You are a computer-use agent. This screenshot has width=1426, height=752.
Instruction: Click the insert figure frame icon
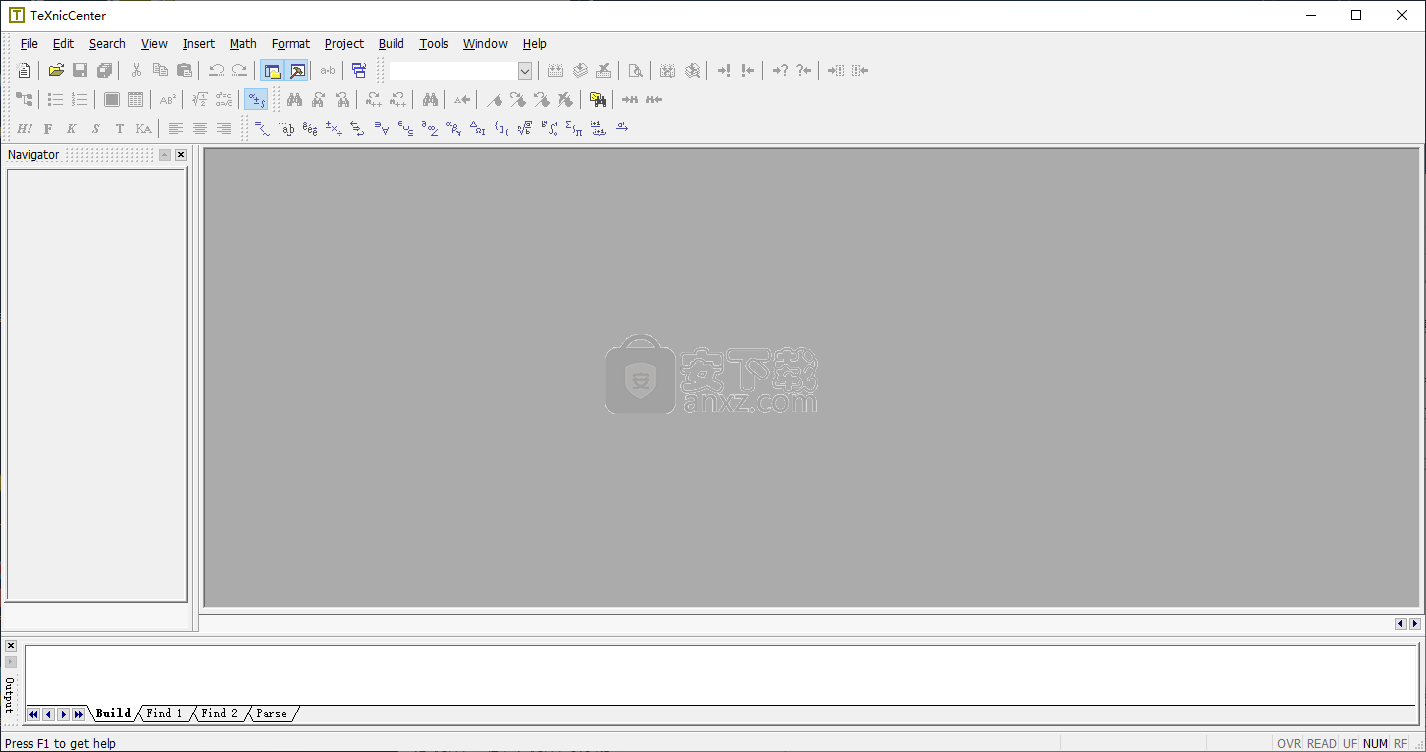112,100
